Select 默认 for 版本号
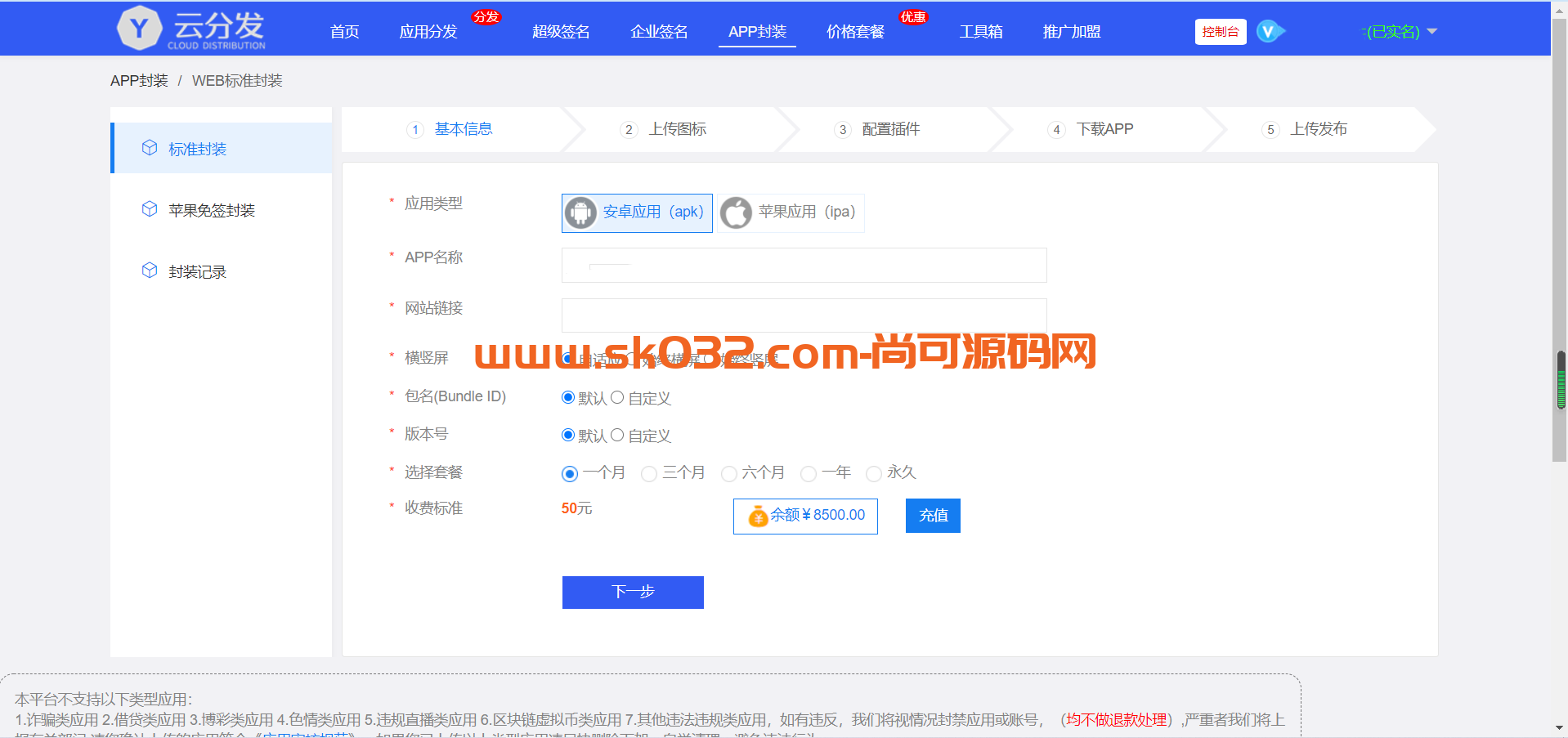 tap(568, 435)
